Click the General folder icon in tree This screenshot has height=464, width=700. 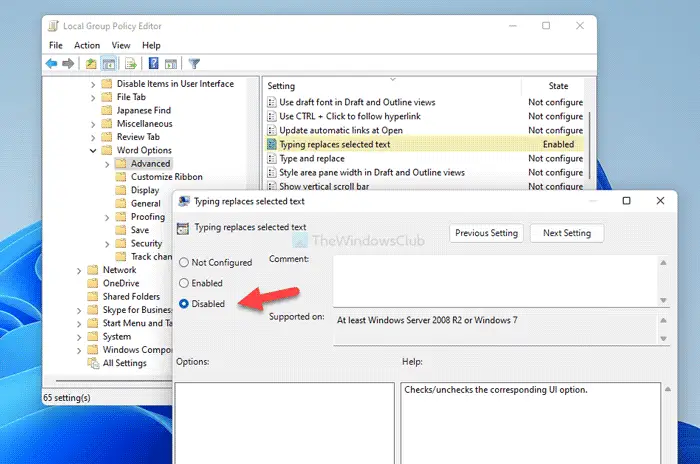coord(121,204)
